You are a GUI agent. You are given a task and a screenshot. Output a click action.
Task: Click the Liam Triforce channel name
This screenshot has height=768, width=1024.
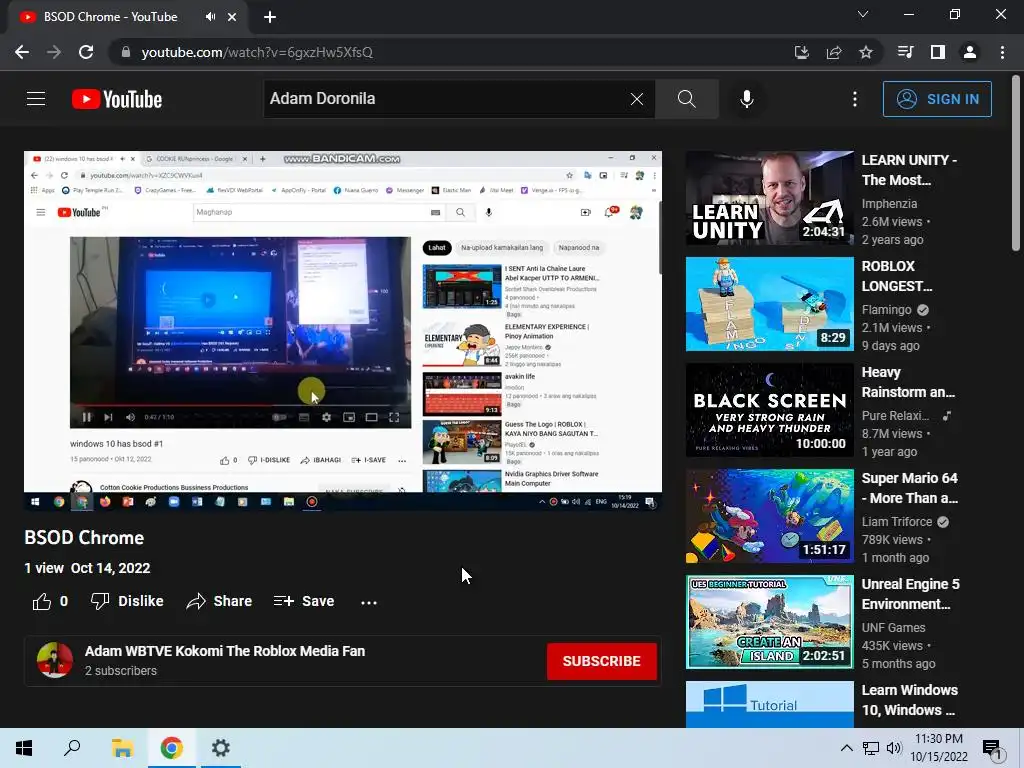coord(897,521)
